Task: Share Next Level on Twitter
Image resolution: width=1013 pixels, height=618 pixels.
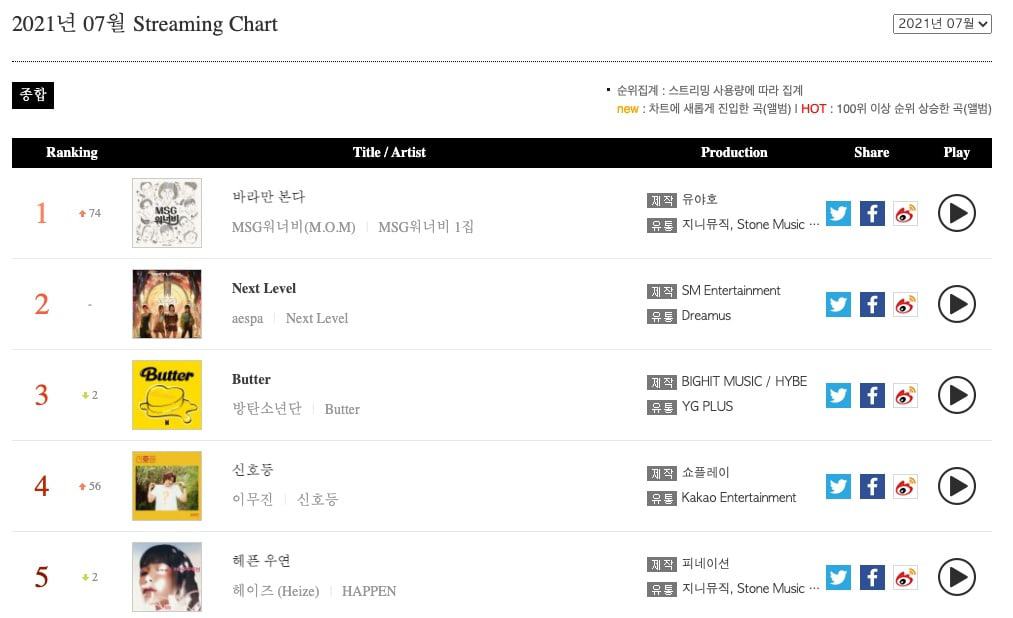Action: click(838, 304)
